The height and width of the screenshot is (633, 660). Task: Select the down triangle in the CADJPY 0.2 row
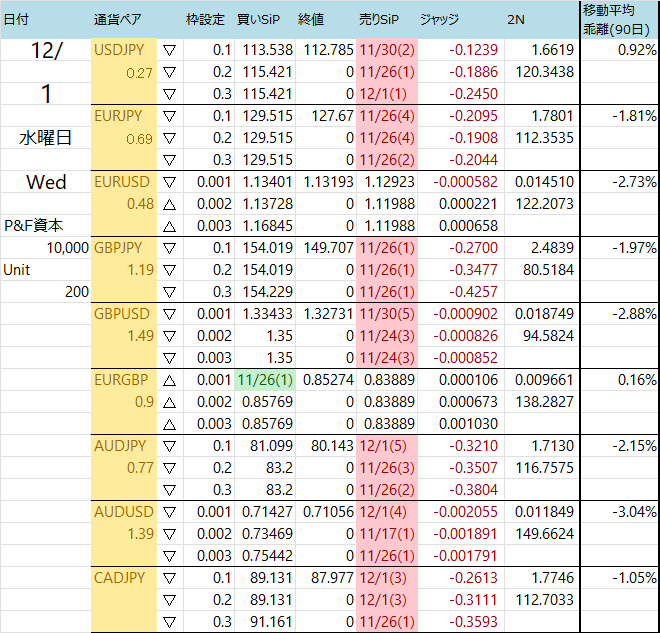169,601
